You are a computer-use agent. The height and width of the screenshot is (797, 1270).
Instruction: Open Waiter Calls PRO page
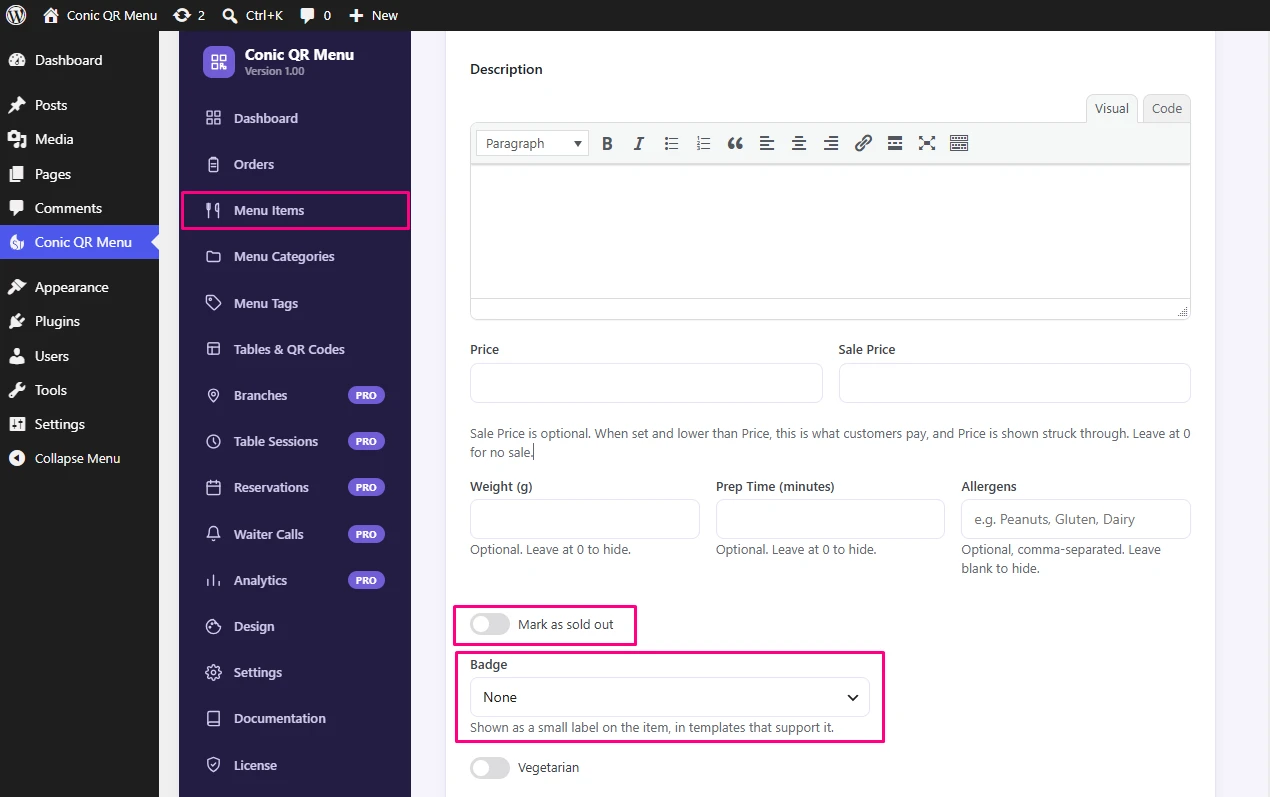pyautogui.click(x=295, y=534)
